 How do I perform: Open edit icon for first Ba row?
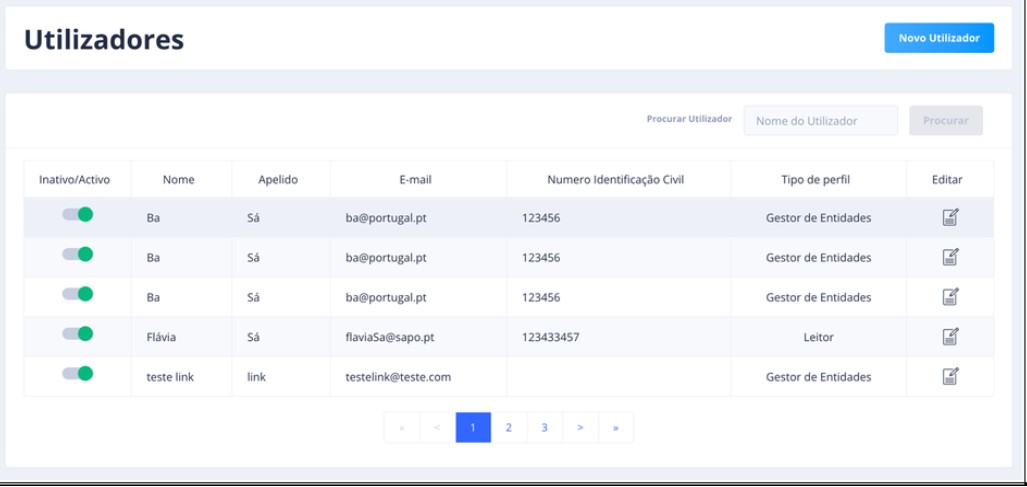[951, 217]
